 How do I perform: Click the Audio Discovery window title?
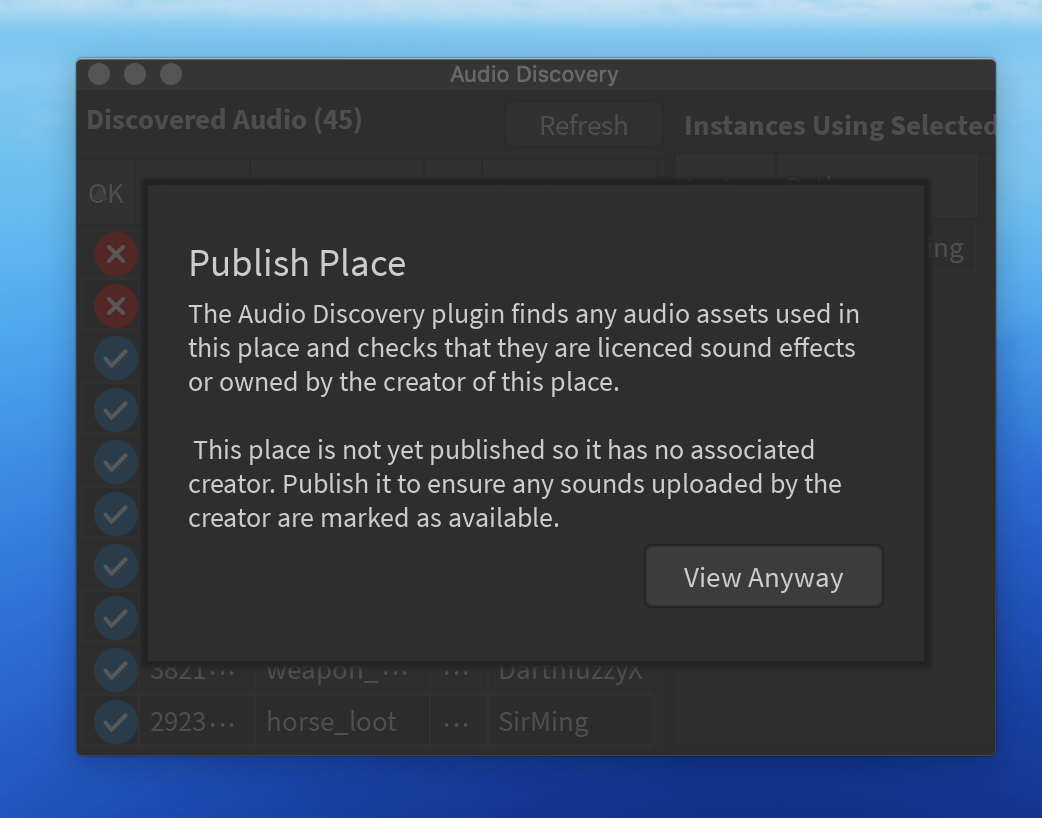[x=534, y=74]
